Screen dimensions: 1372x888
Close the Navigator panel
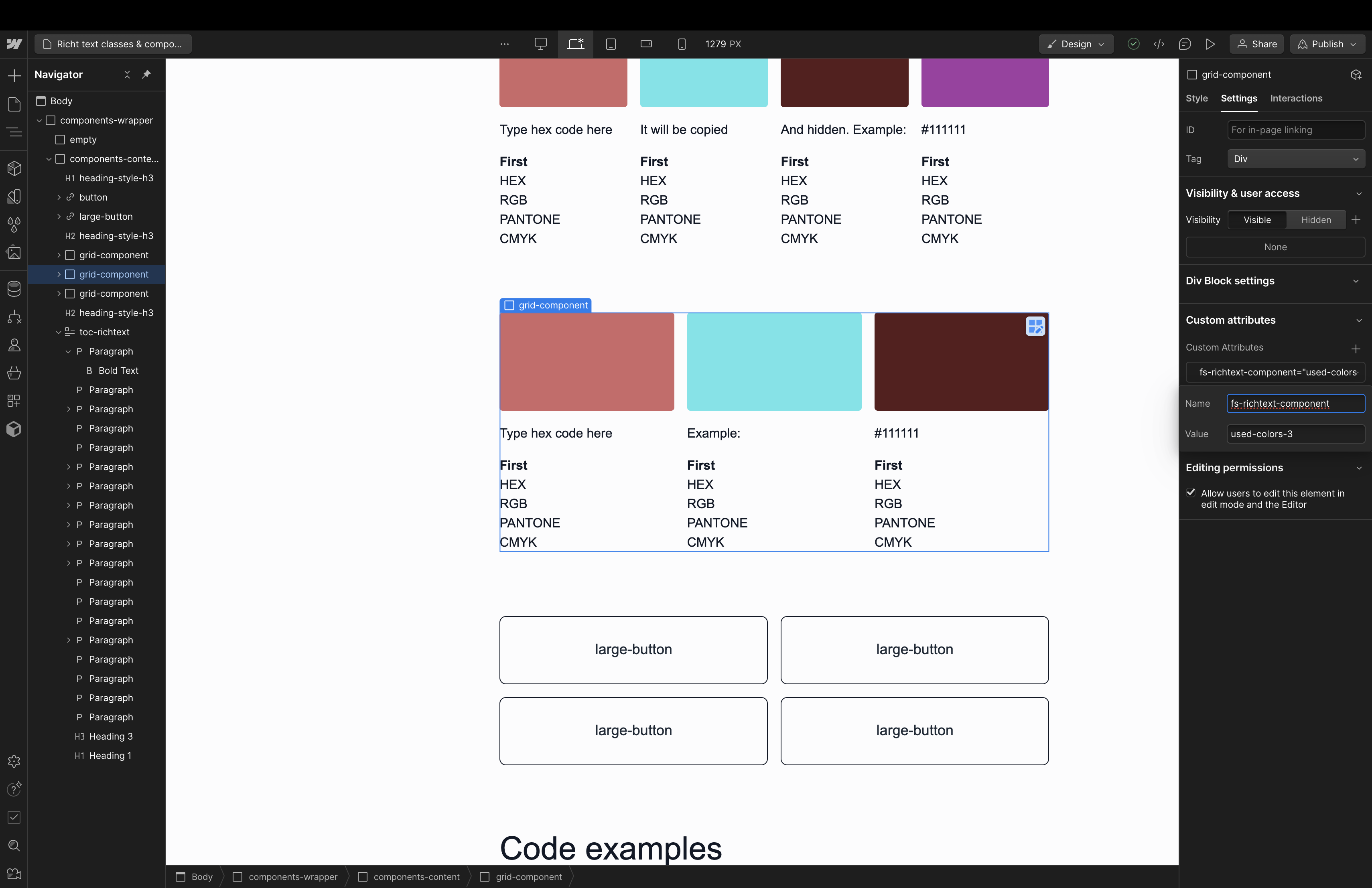coord(127,74)
